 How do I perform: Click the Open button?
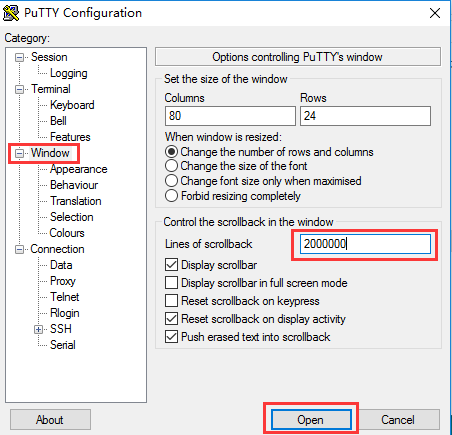(x=311, y=420)
